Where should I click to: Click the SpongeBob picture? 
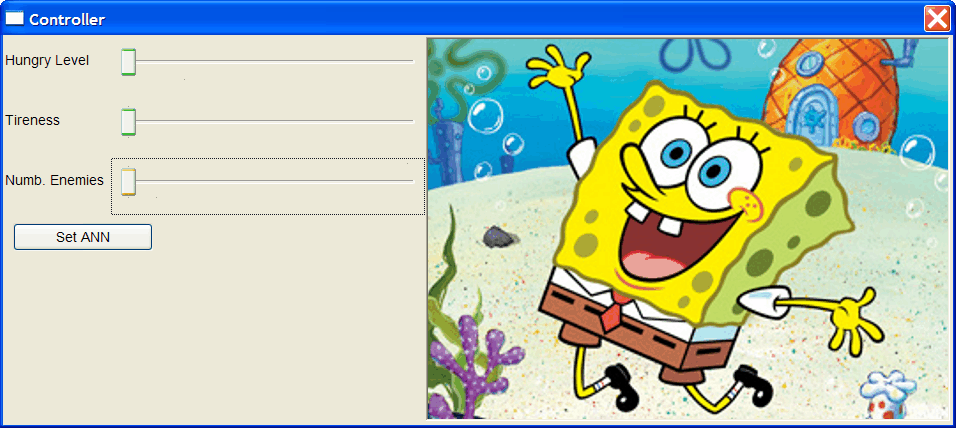tap(690, 229)
